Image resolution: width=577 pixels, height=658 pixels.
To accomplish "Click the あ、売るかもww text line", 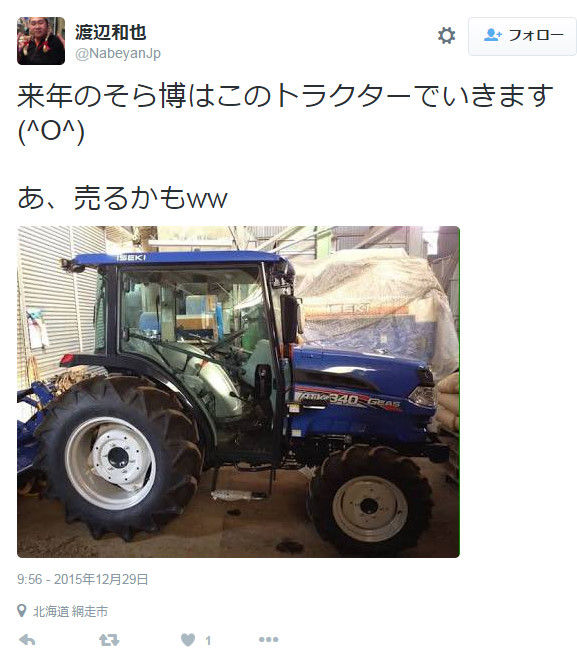I will (123, 198).
